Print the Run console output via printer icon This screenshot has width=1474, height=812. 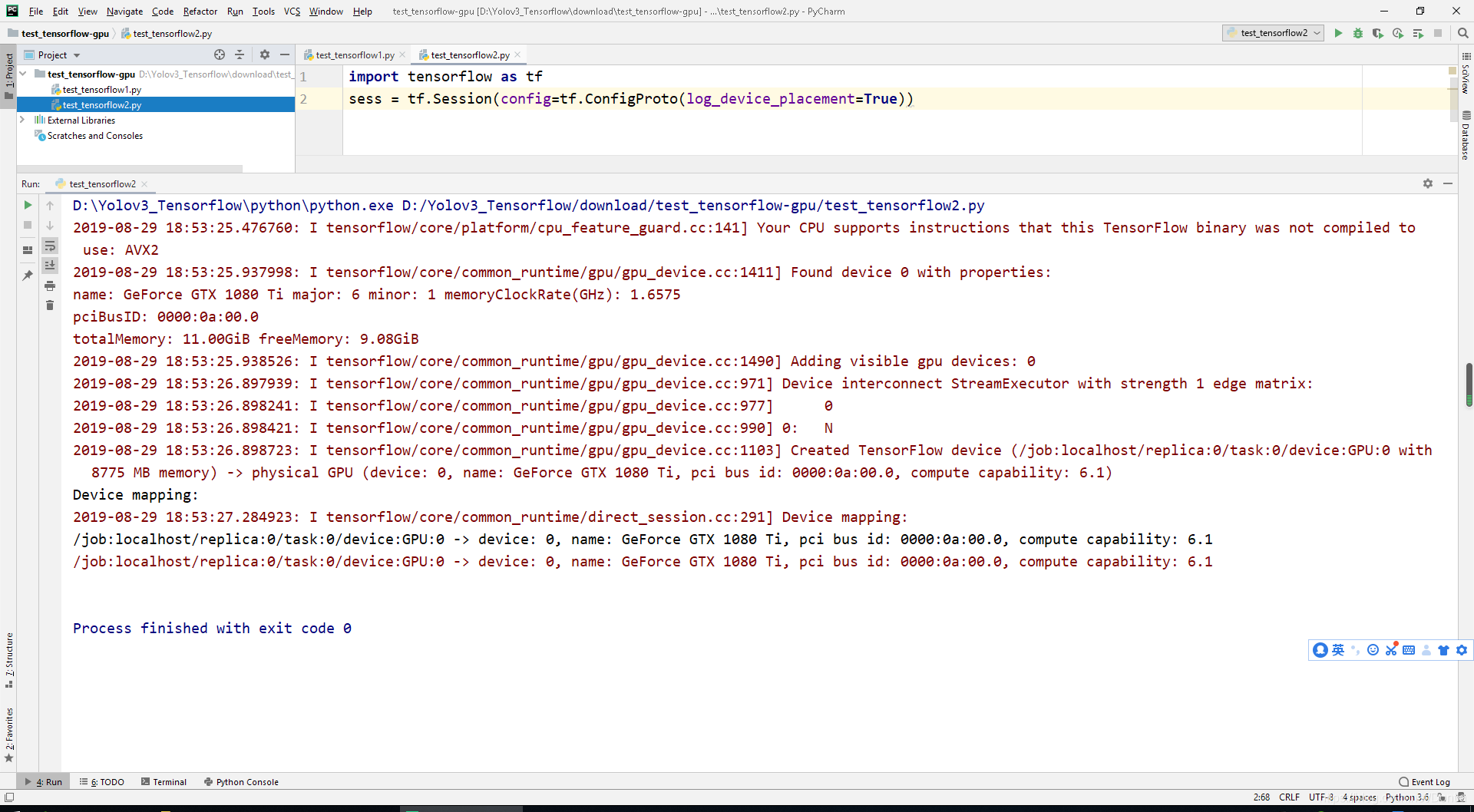[50, 286]
